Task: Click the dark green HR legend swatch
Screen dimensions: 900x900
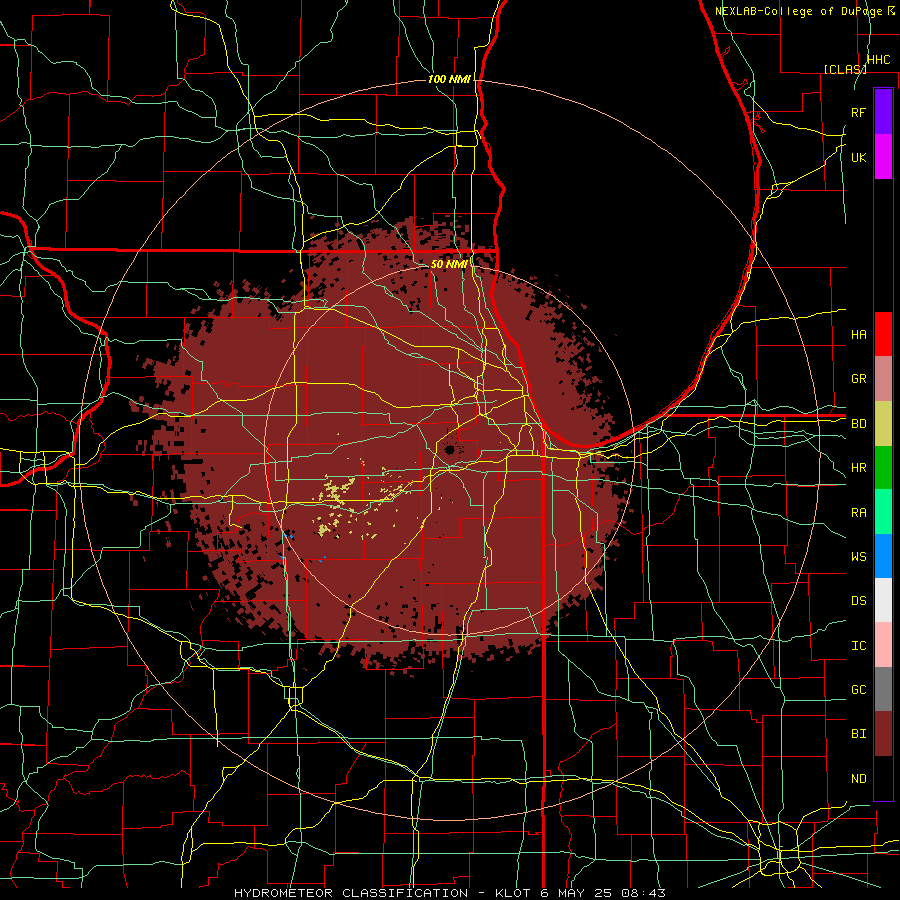Action: (x=883, y=467)
